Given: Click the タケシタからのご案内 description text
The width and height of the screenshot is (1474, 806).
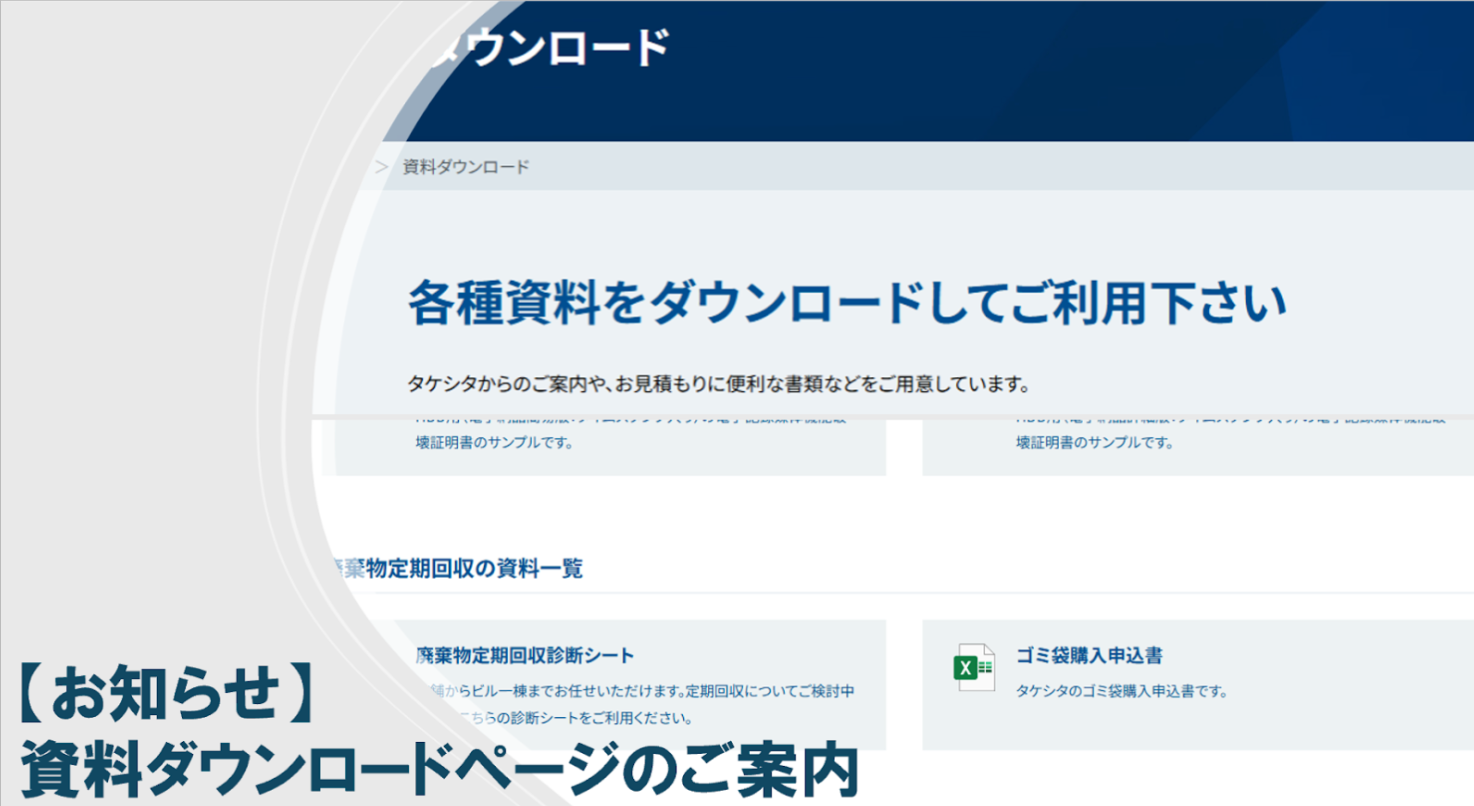Looking at the screenshot, I should [x=718, y=384].
